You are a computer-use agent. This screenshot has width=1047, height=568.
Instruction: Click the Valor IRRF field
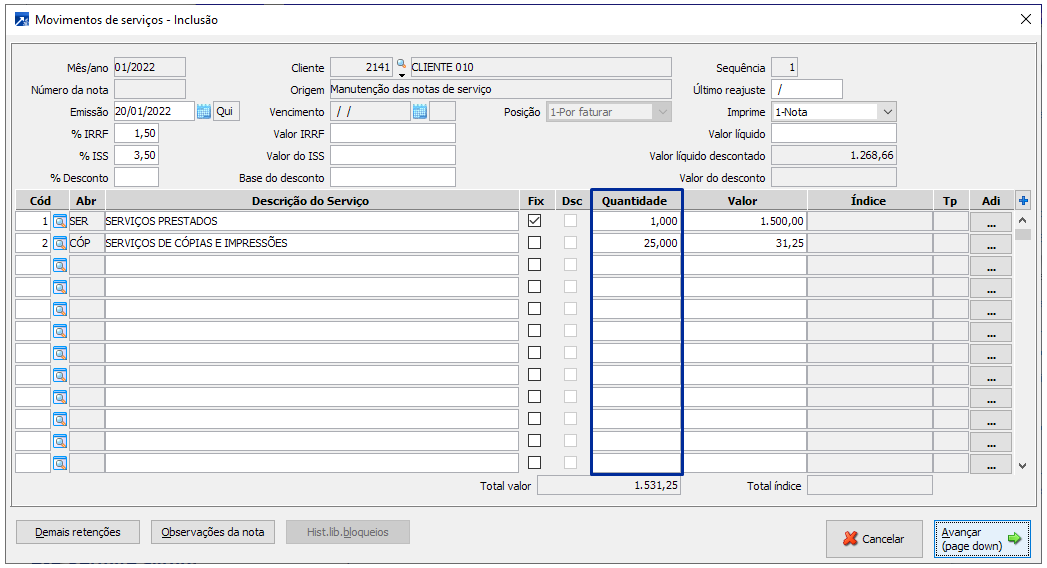coord(393,133)
